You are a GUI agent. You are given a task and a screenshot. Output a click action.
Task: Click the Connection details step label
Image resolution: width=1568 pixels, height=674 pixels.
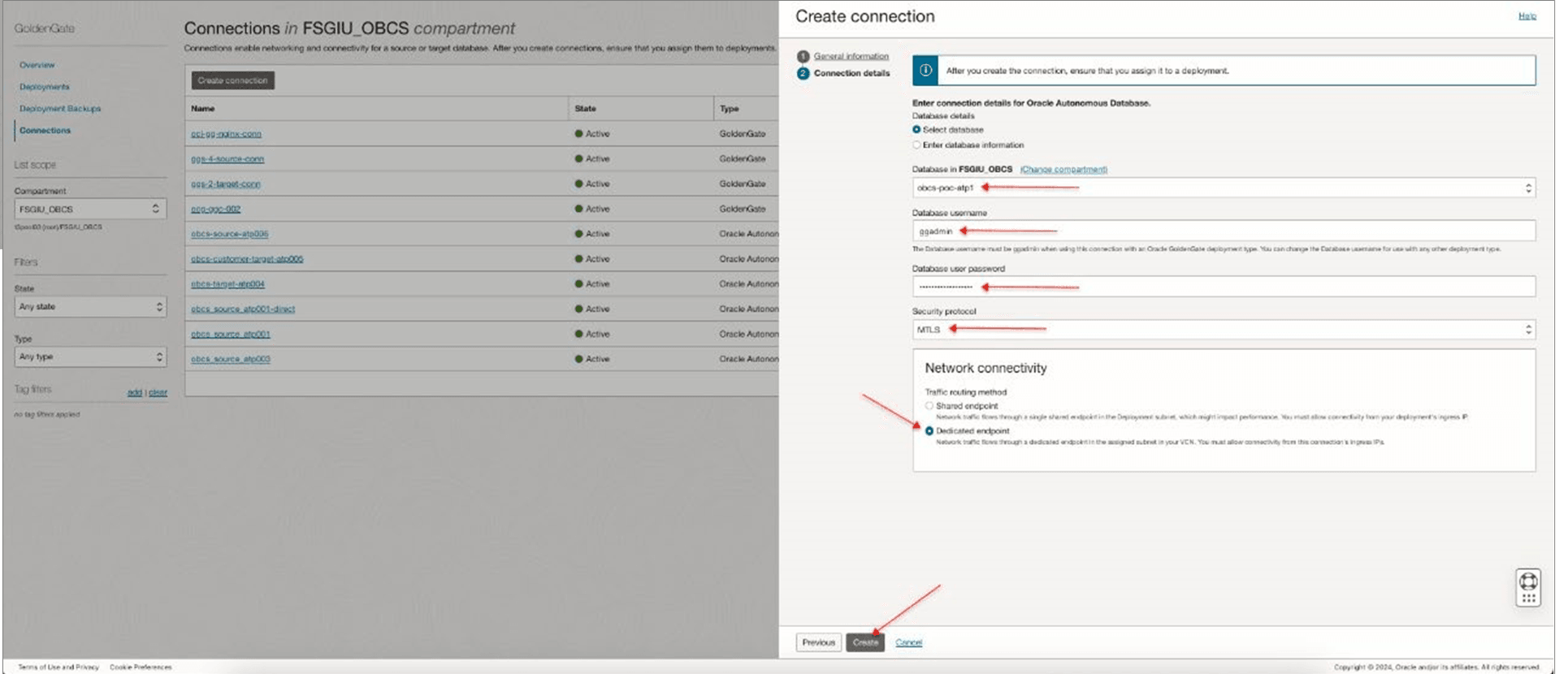coord(852,73)
